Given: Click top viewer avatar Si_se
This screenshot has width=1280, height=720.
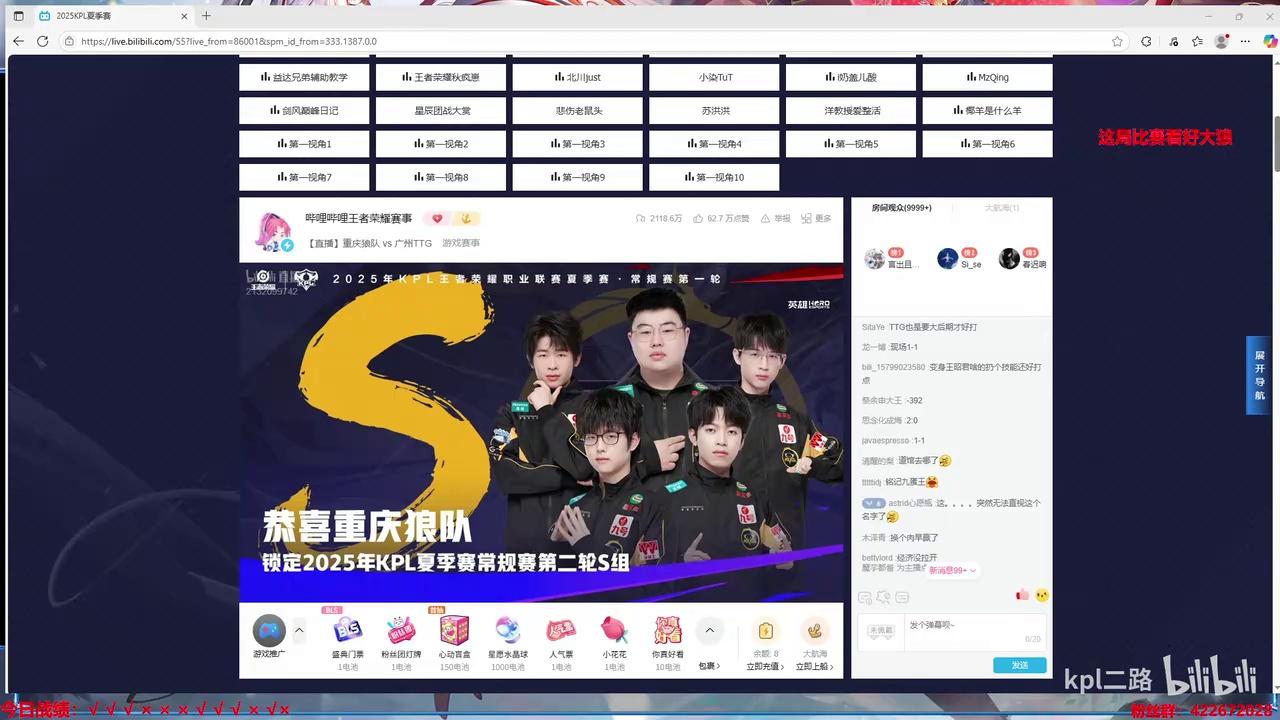Looking at the screenshot, I should (947, 259).
